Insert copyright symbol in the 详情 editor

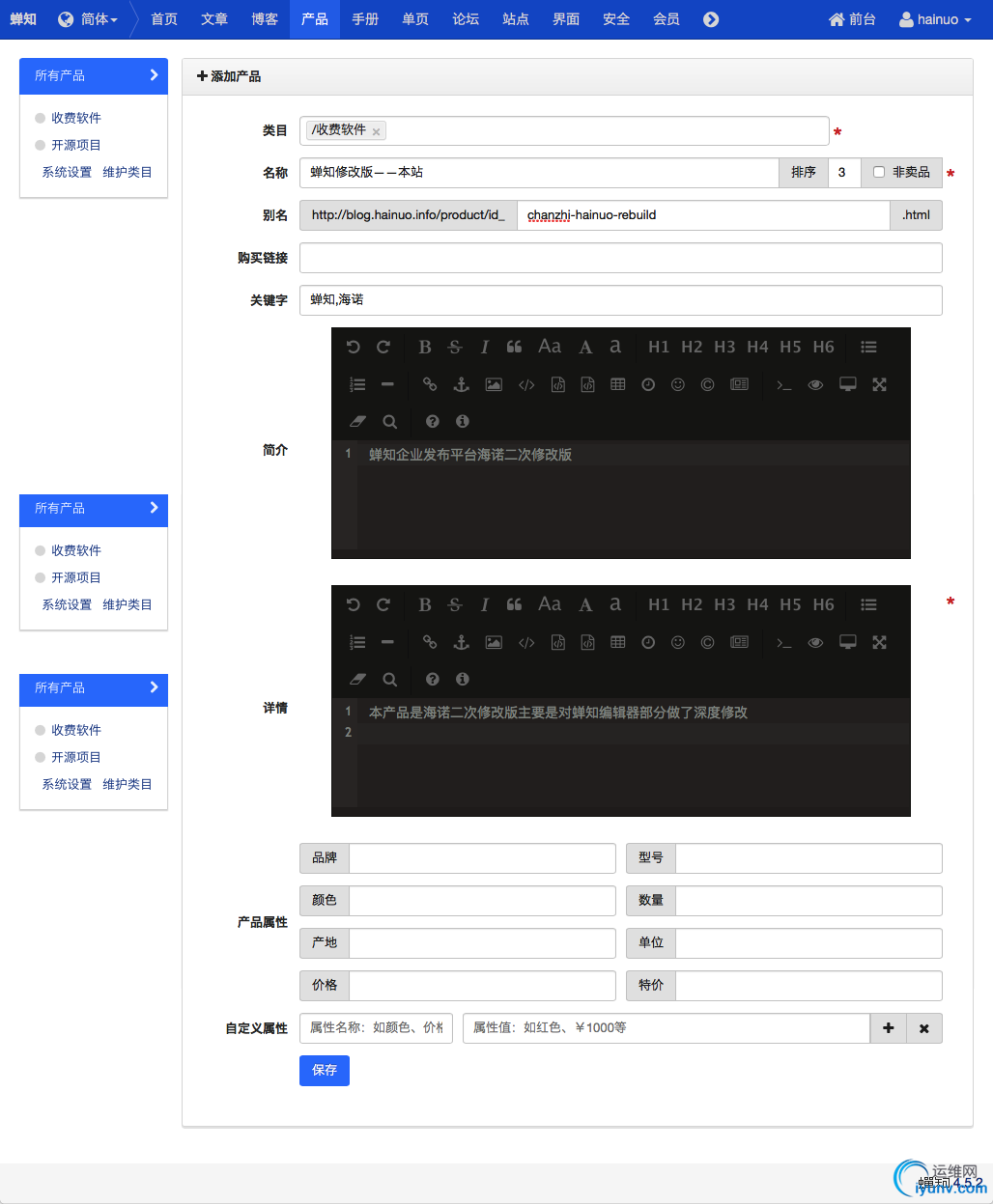click(x=707, y=642)
